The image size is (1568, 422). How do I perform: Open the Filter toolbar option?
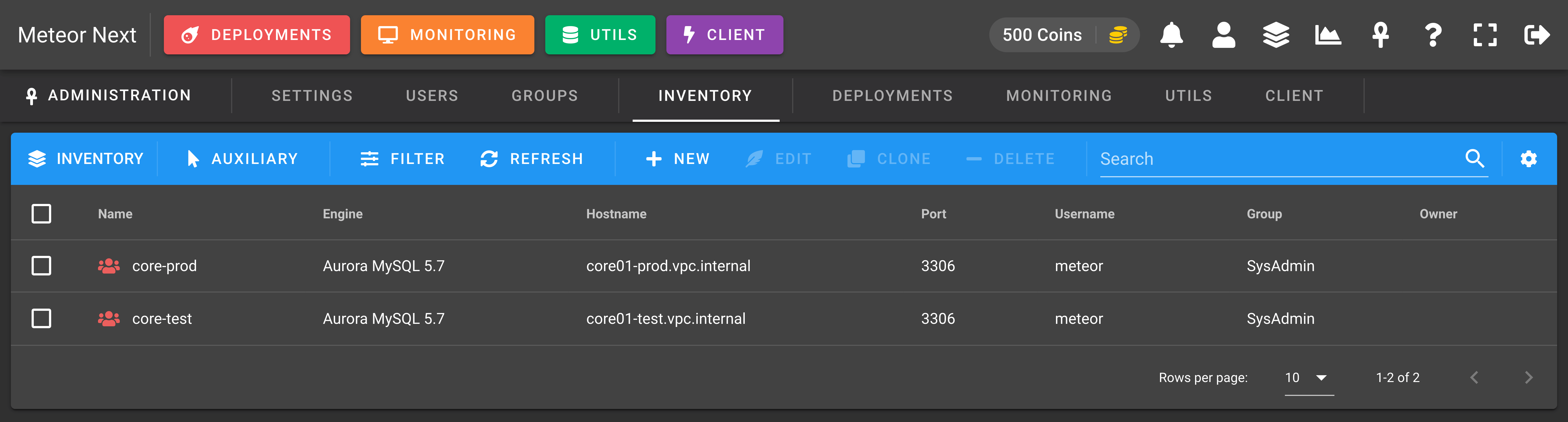click(402, 159)
